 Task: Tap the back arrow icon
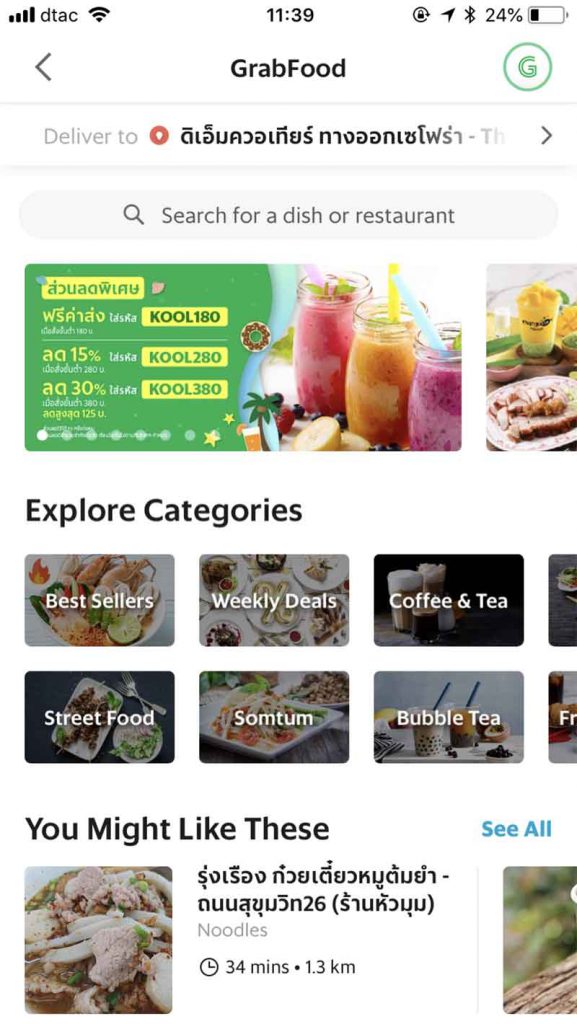point(43,67)
